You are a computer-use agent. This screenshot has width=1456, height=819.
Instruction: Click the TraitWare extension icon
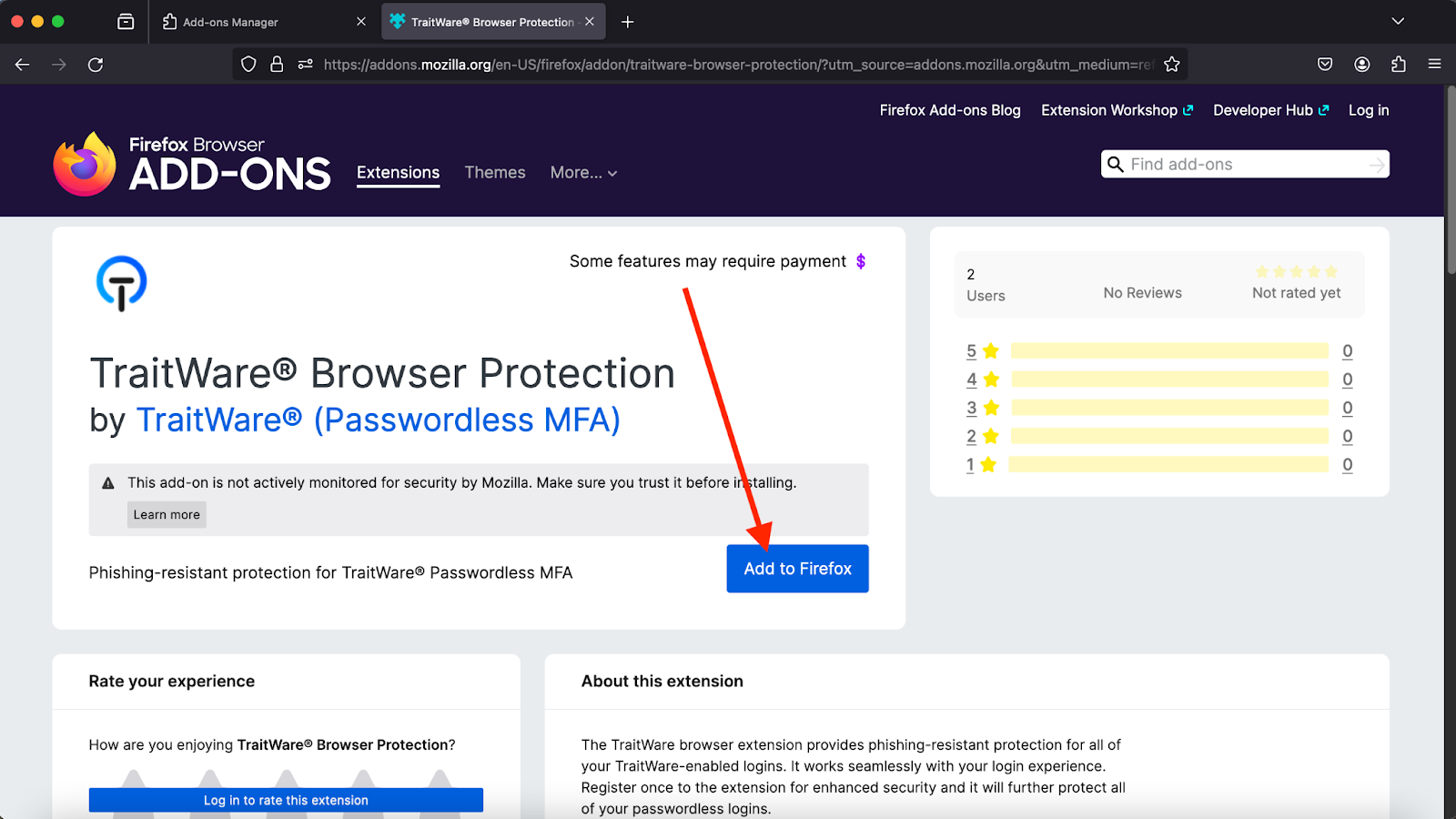coord(121,283)
